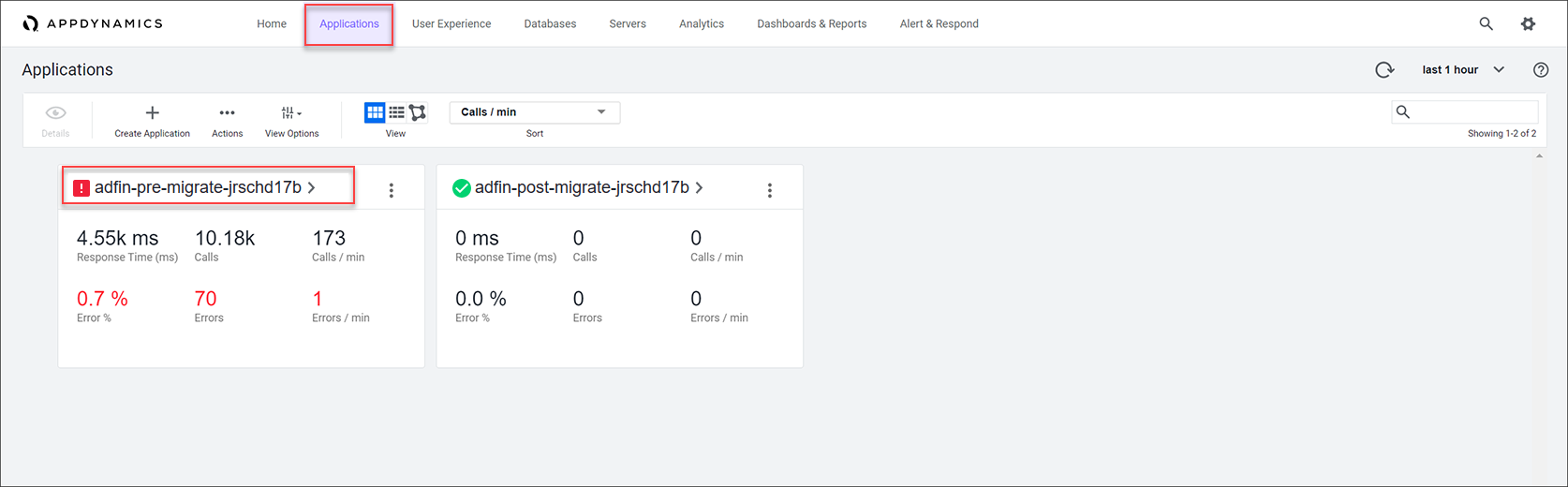Switch to list view

coord(396,112)
